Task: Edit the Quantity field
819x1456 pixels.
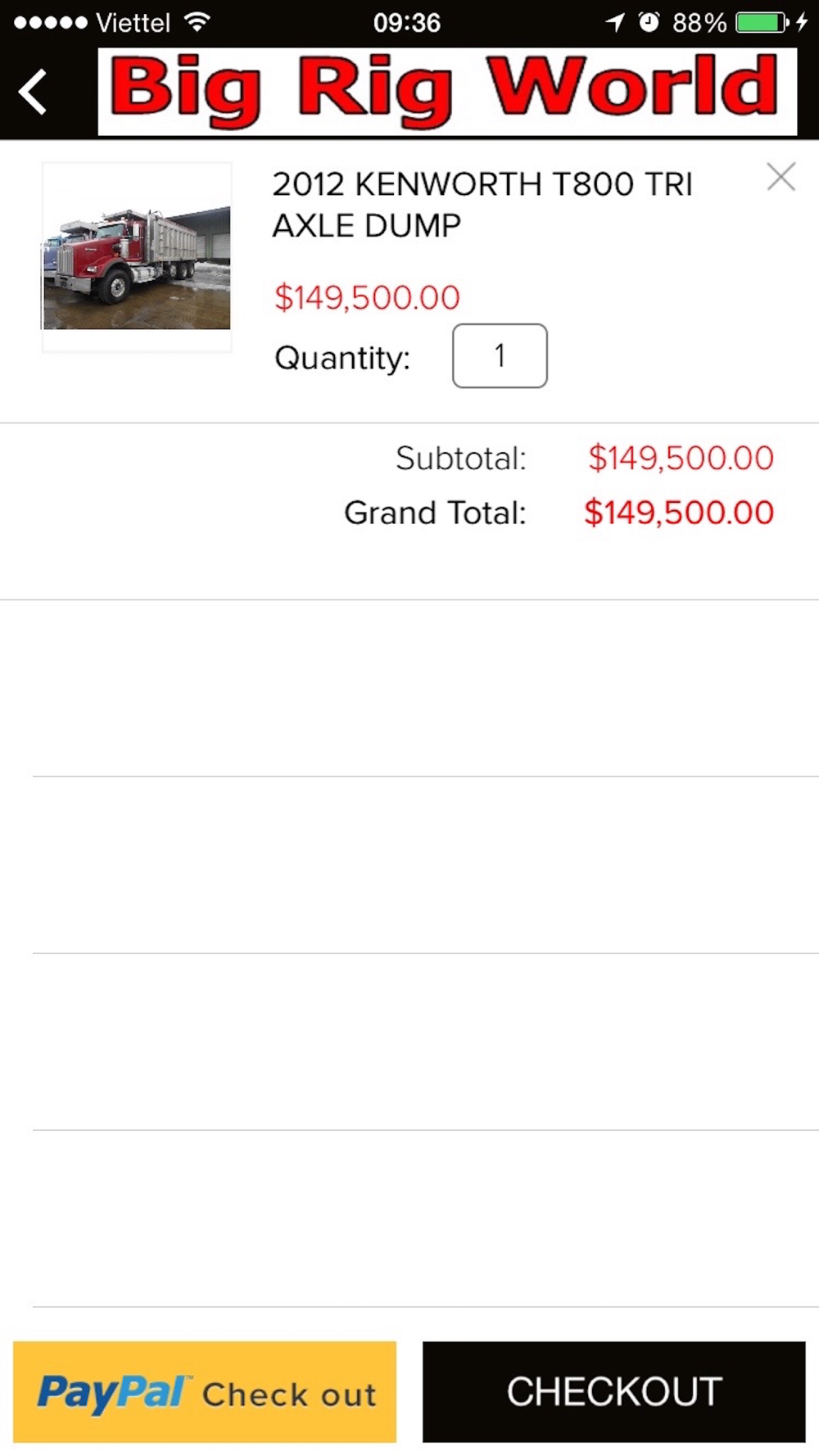Action: pos(500,356)
